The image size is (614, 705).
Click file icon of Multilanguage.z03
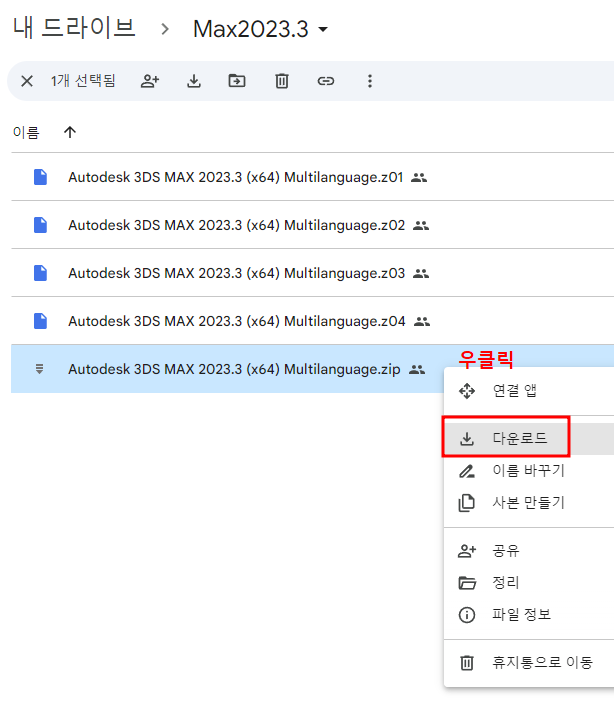click(40, 273)
